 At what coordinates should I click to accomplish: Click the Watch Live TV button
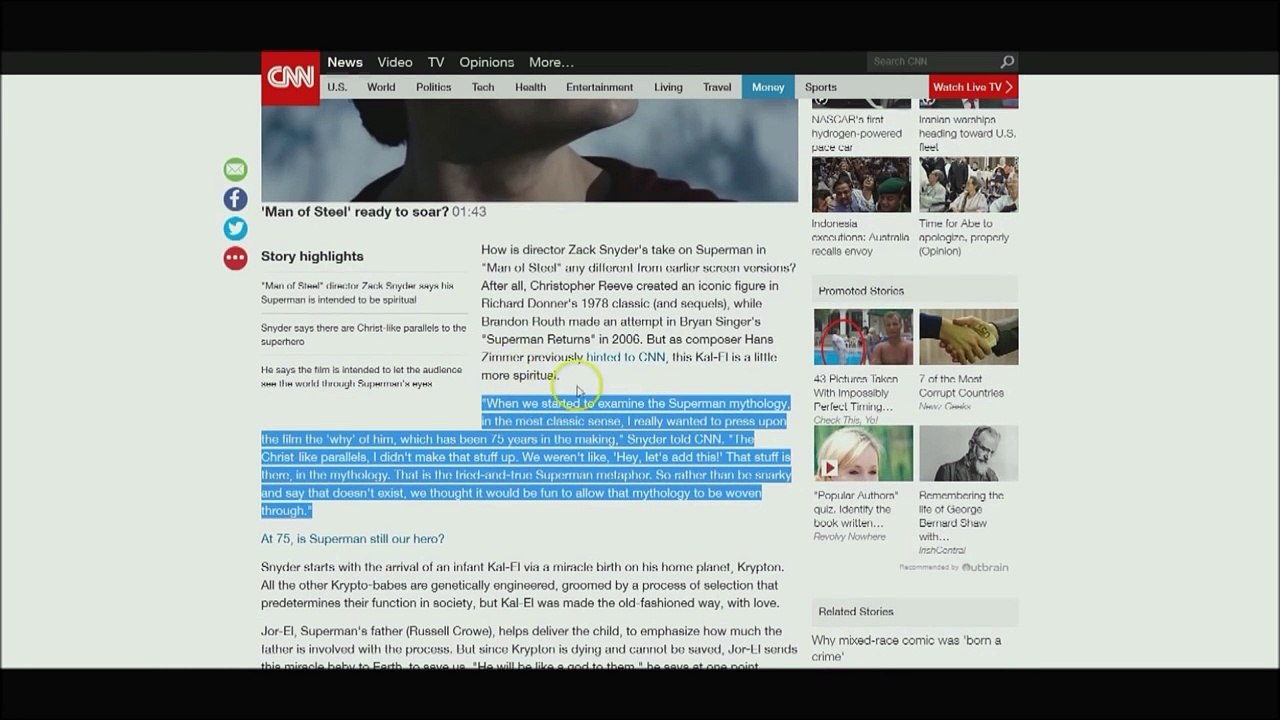tap(973, 87)
